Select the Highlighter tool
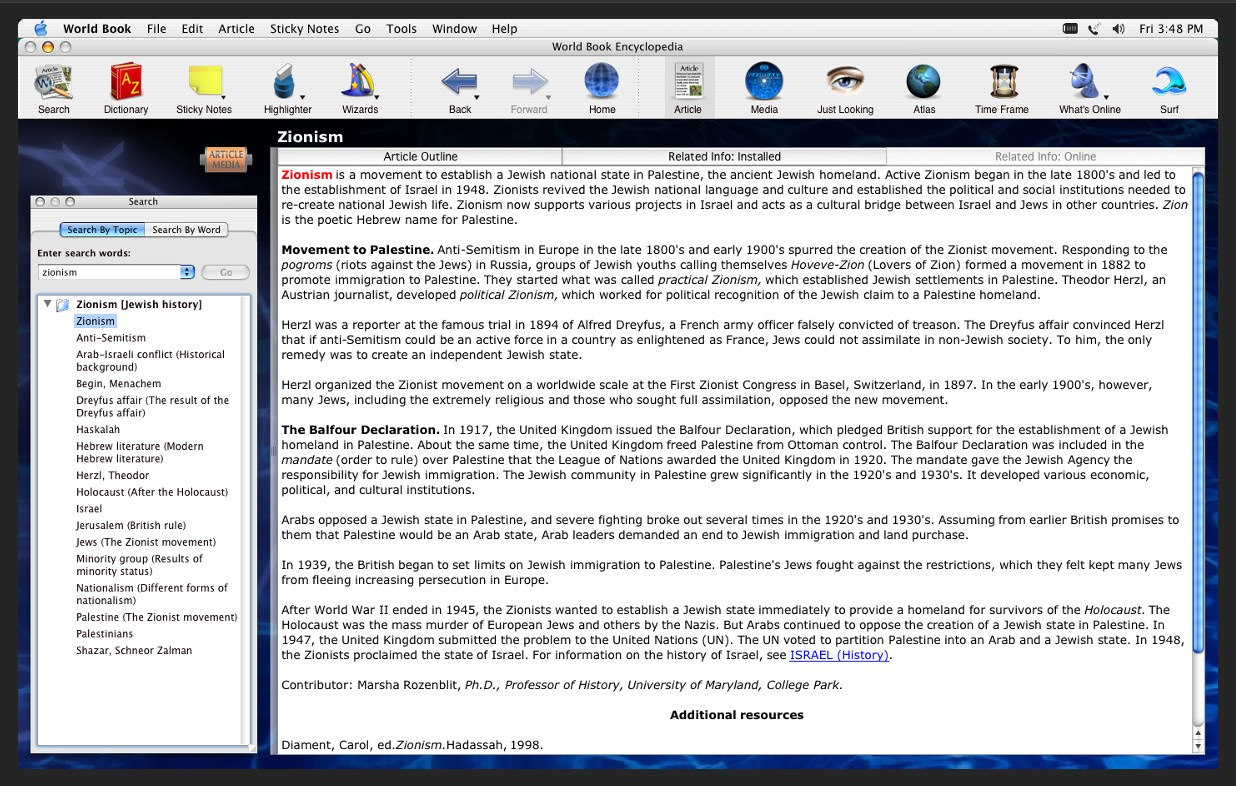This screenshot has width=1236, height=786. pyautogui.click(x=288, y=88)
